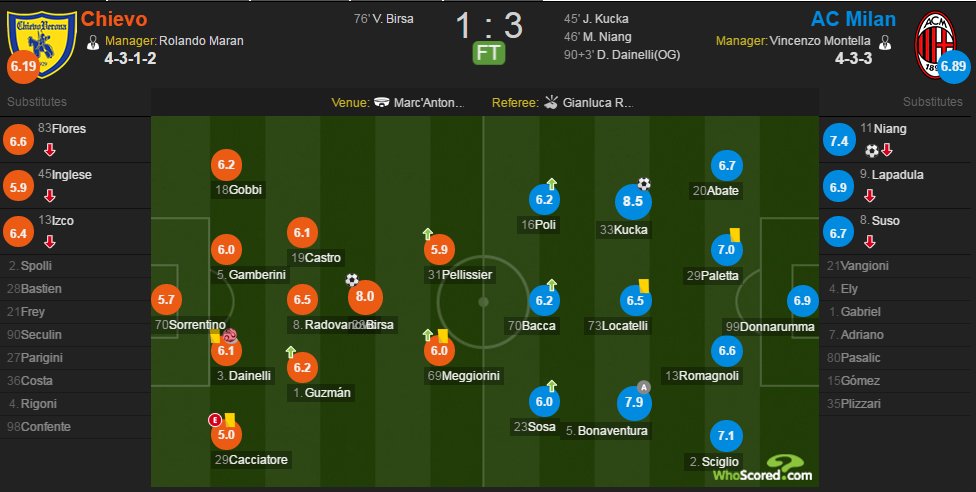Select substitute Lapadula in Milan list
The height and width of the screenshot is (492, 976).
(x=897, y=175)
